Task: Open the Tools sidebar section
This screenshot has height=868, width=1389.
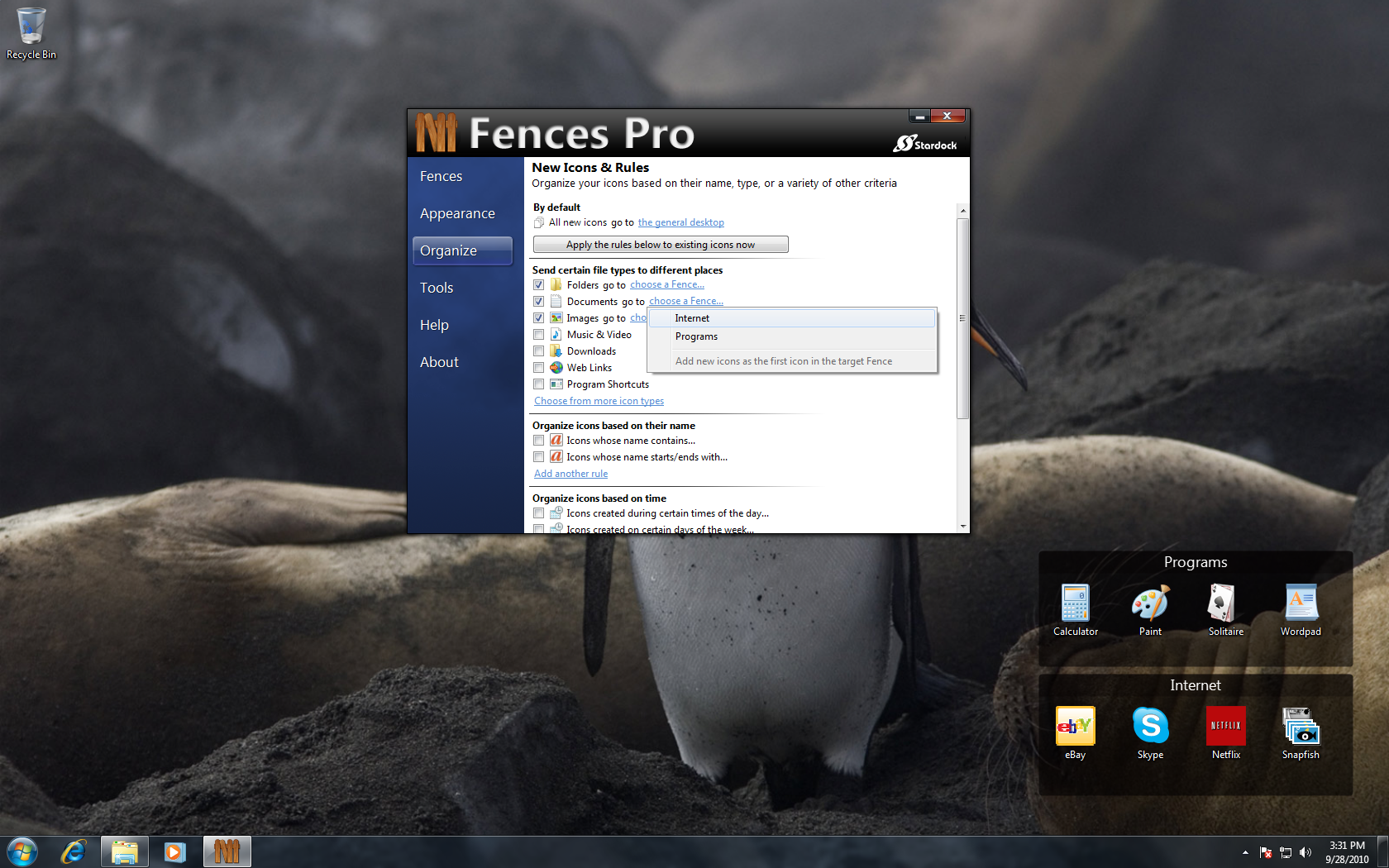Action: point(463,288)
